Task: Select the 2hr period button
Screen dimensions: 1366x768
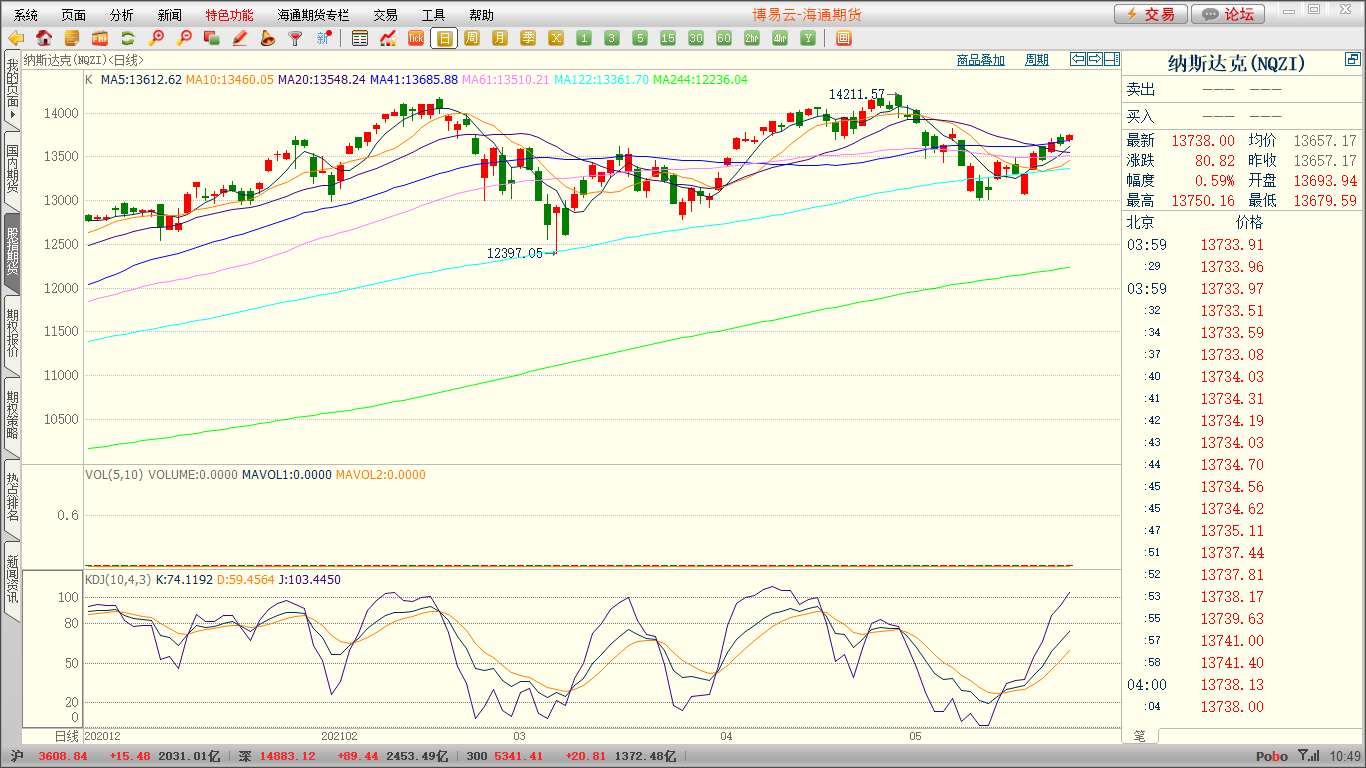Action: [x=752, y=38]
